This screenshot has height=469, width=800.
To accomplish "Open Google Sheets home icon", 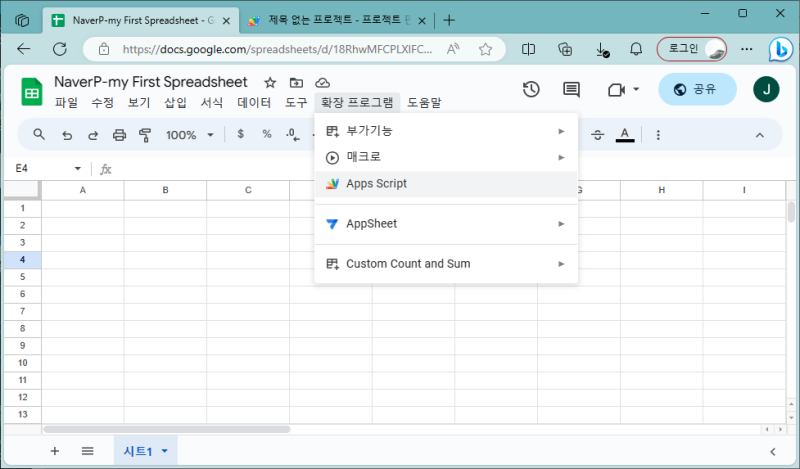I will [x=32, y=92].
